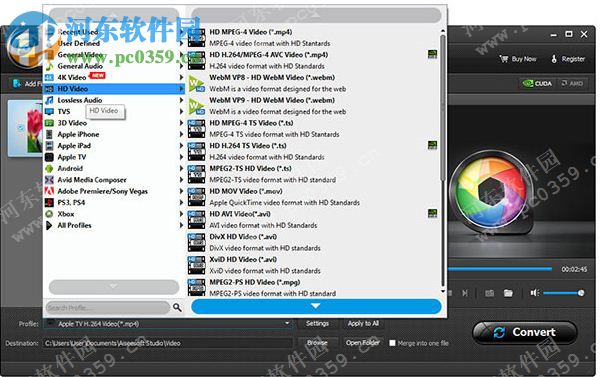Click the Android category icon
Image resolution: width=602 pixels, height=377 pixels.
49,168
